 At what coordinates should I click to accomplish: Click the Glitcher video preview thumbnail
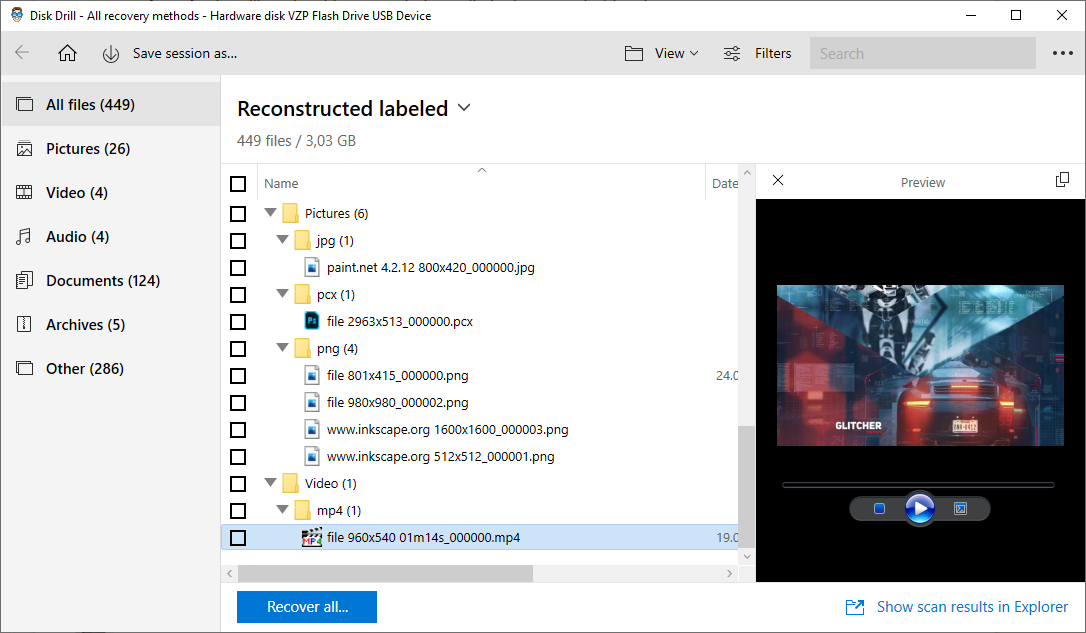(x=920, y=365)
